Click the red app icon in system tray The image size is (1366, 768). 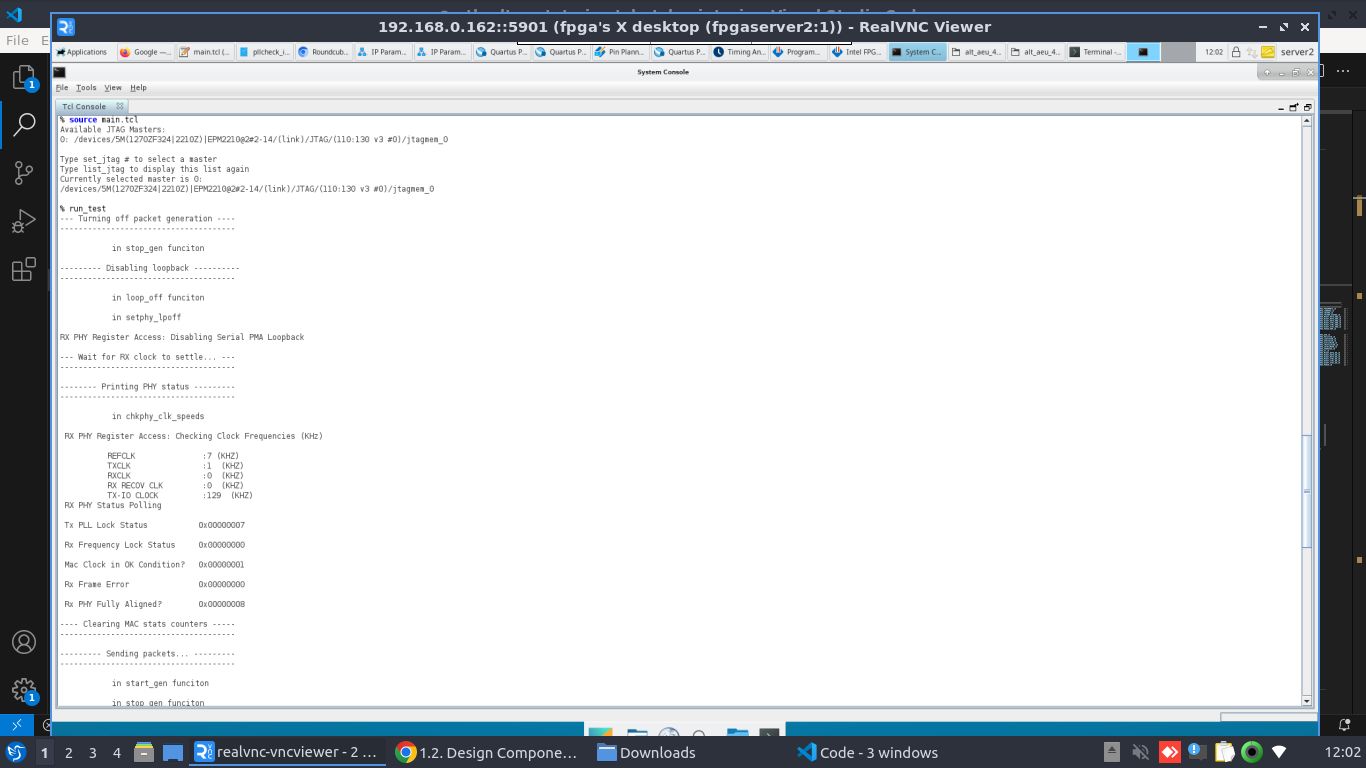click(x=1169, y=752)
